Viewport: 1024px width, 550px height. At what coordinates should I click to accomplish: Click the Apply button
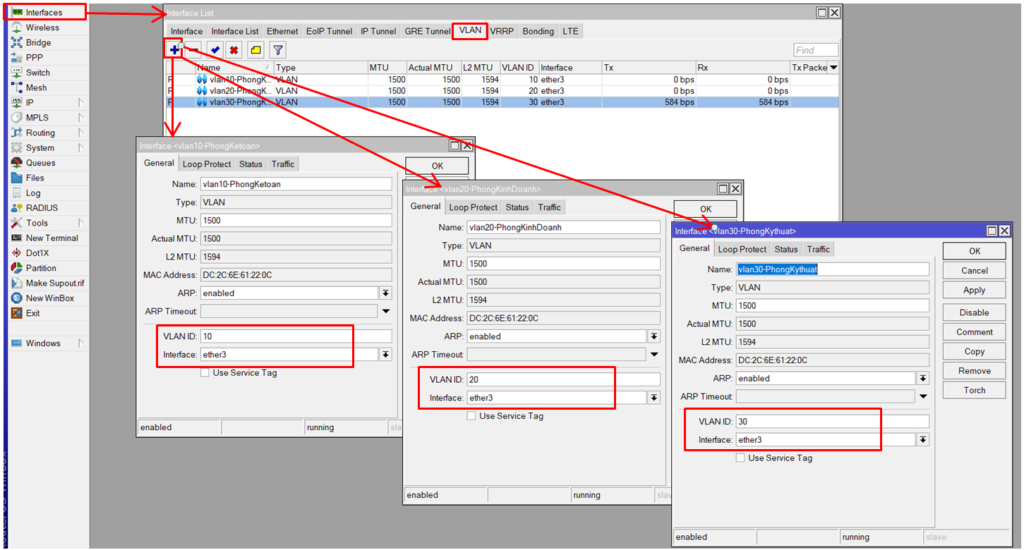point(974,290)
